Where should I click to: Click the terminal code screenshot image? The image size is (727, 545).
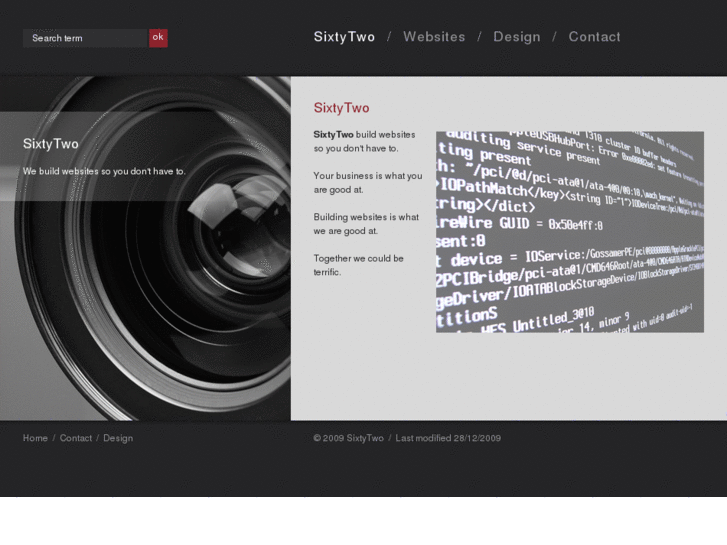pos(570,232)
